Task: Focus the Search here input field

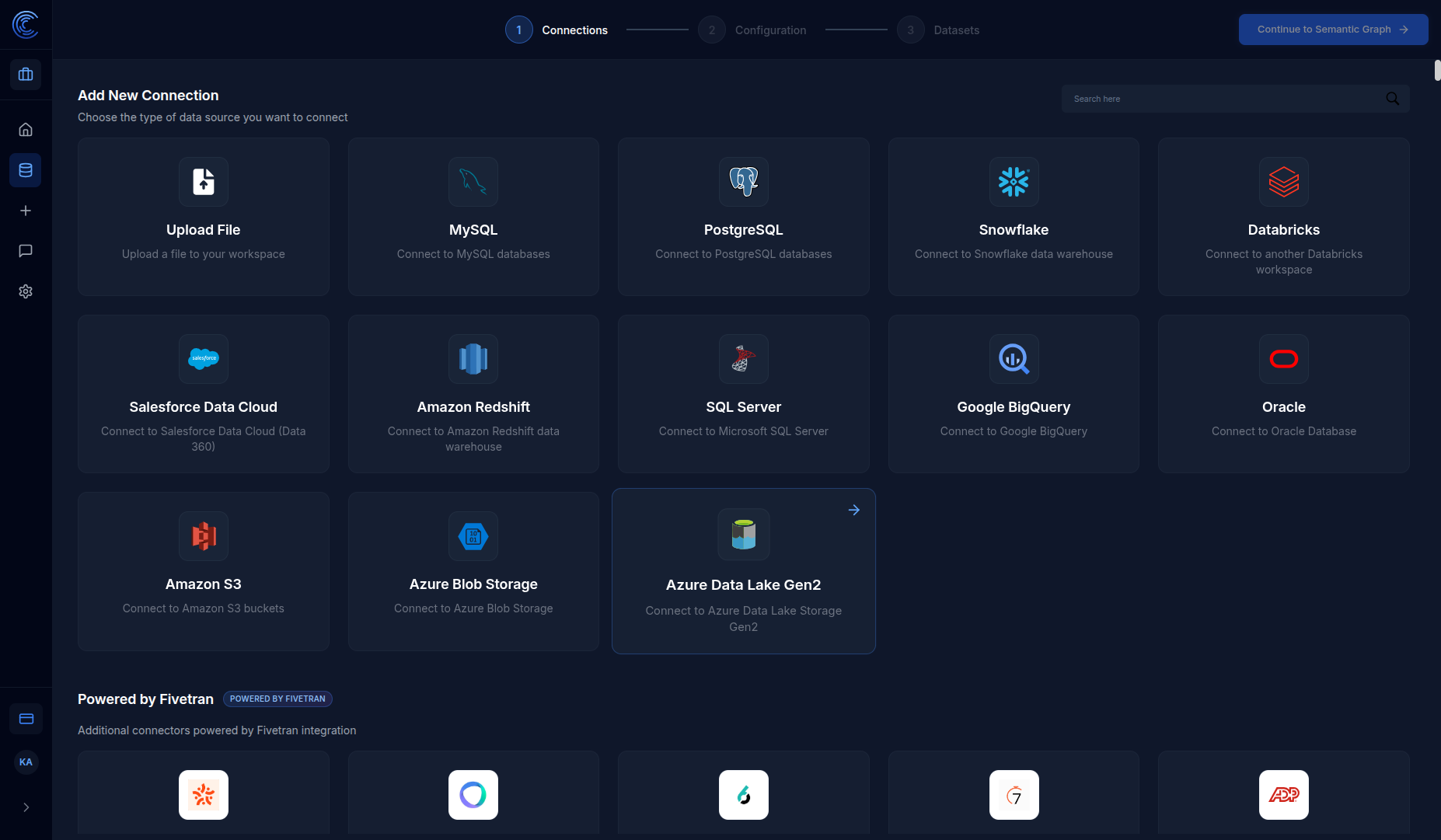Action: coord(1236,99)
